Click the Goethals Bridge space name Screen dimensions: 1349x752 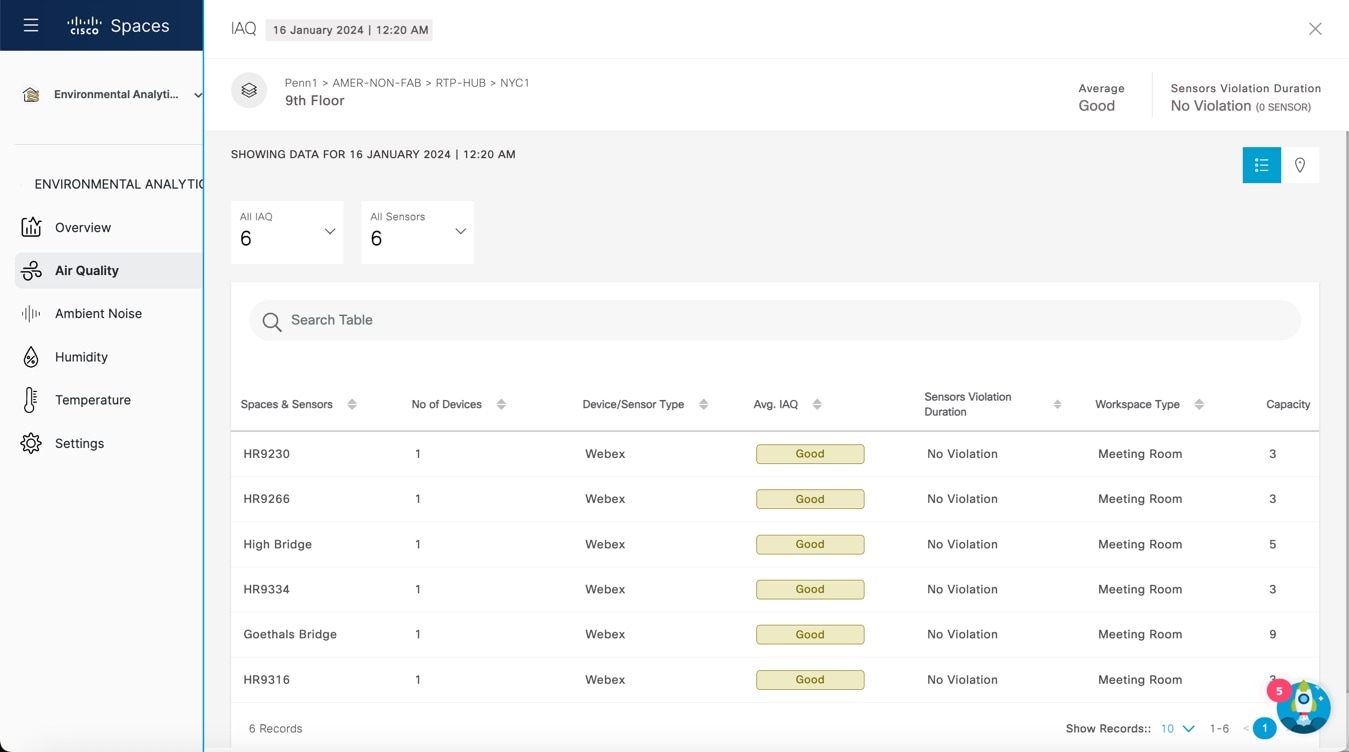point(290,634)
